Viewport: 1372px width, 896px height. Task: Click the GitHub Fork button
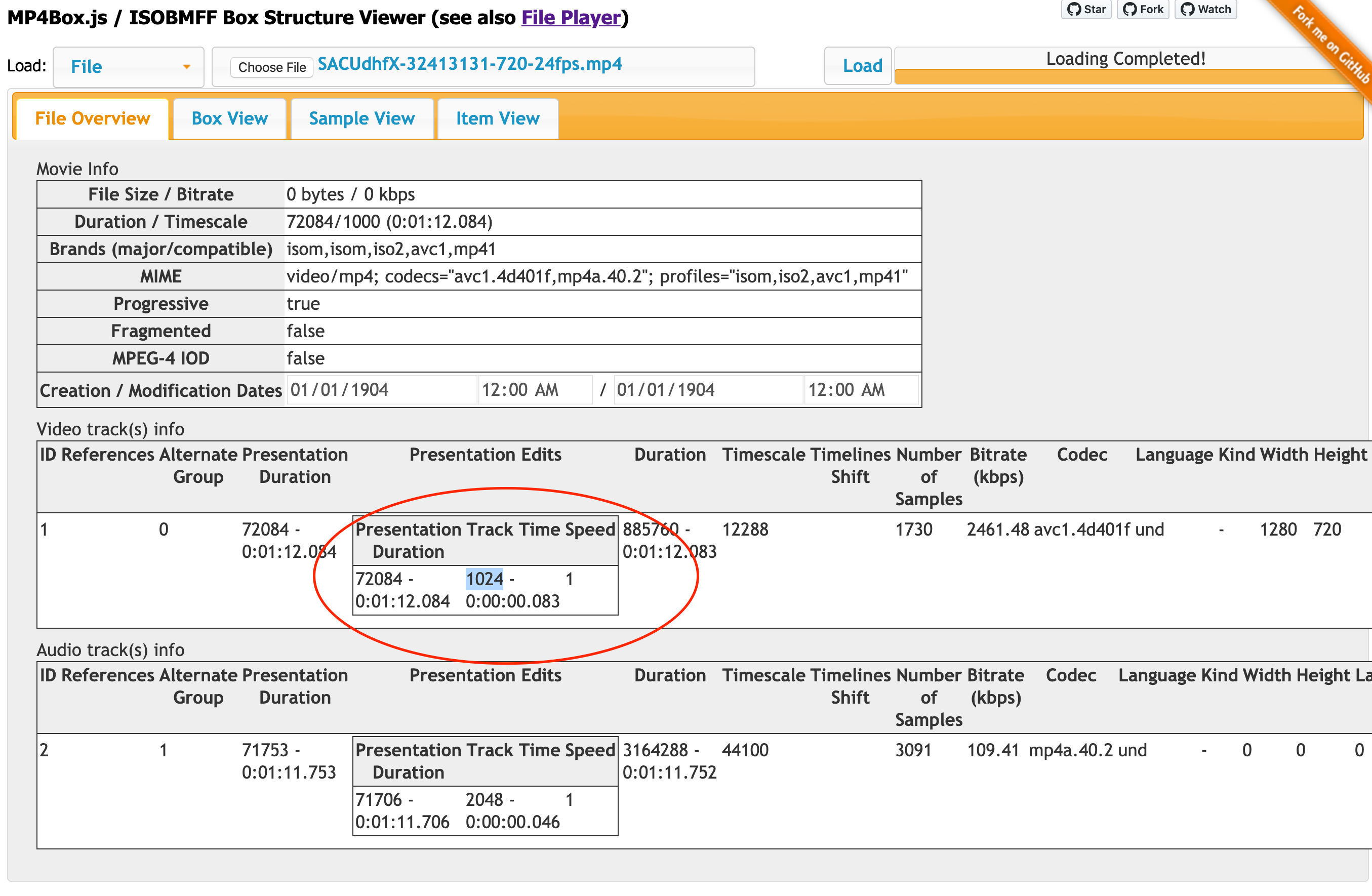point(1143,9)
